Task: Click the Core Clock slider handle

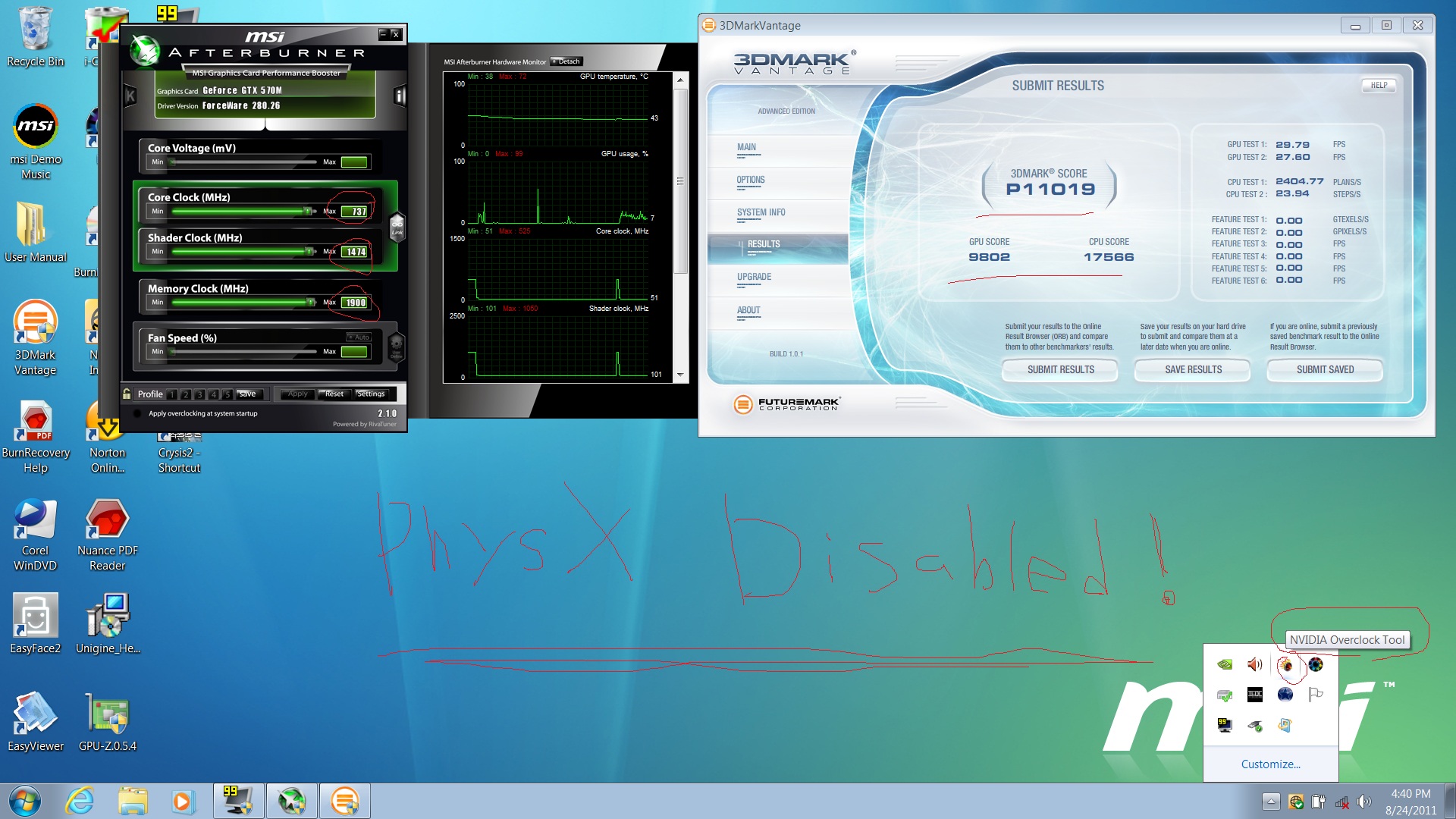Action: 309,212
